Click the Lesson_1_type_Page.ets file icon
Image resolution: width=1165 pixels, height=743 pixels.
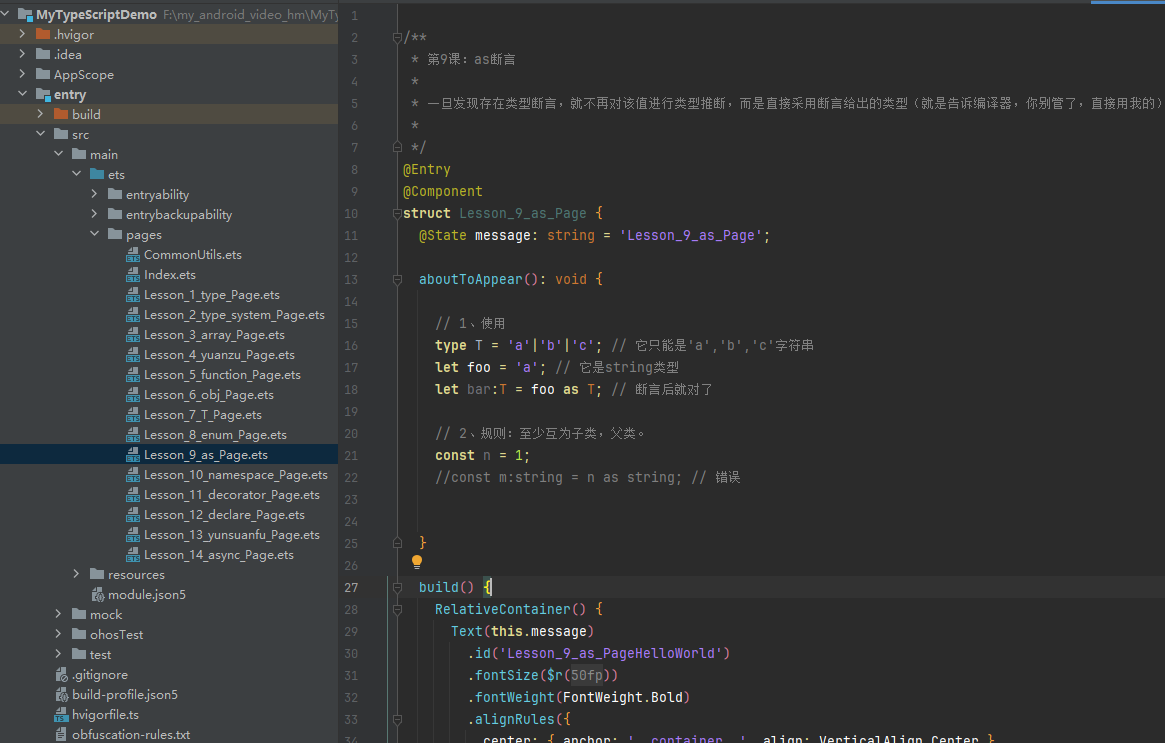[x=133, y=295]
